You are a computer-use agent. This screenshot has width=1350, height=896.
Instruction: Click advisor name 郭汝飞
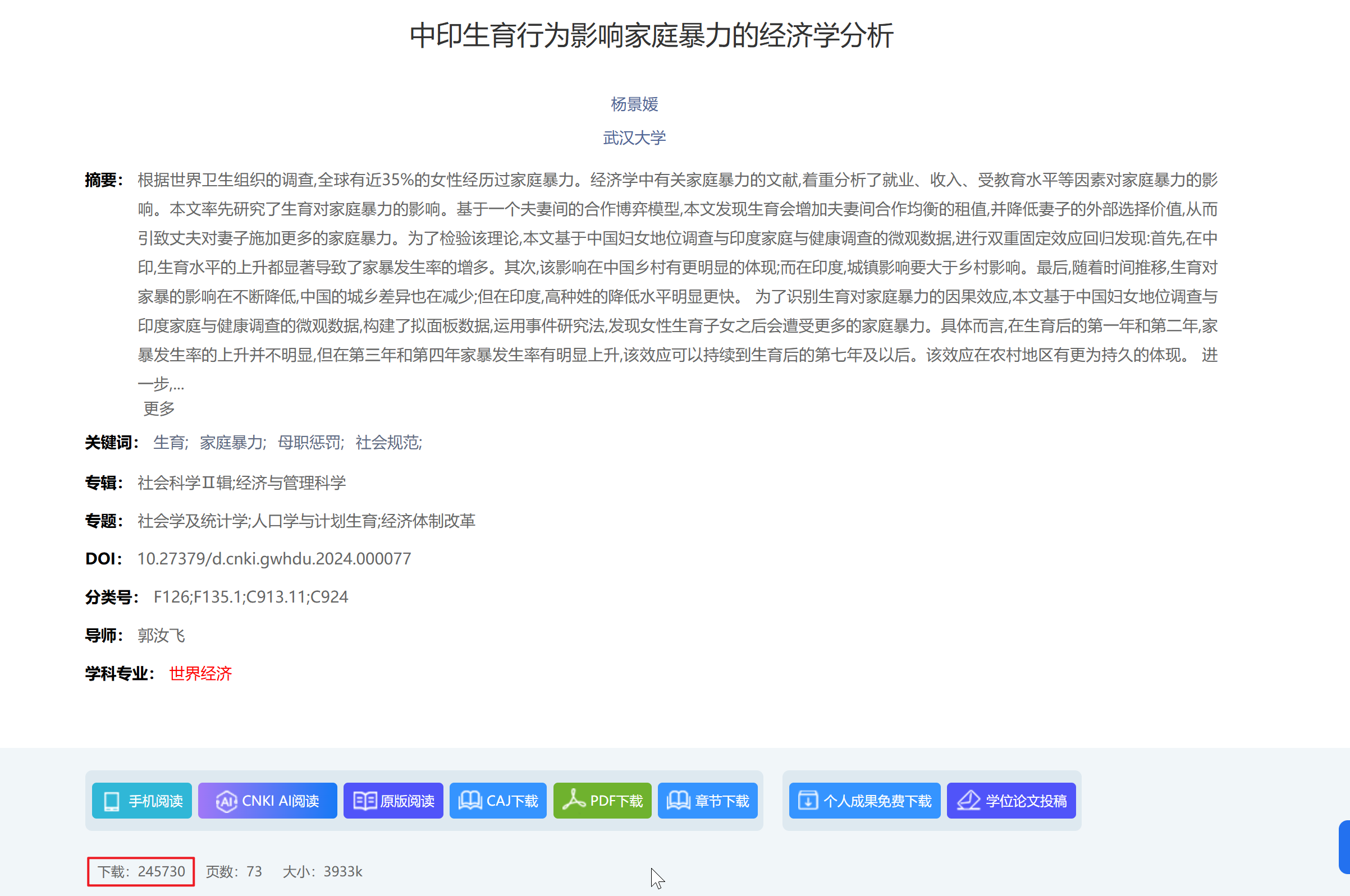pos(161,635)
